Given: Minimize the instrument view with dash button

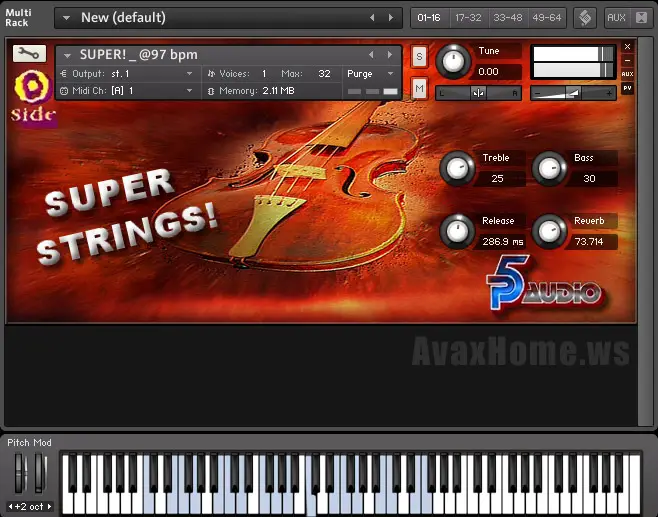Looking at the screenshot, I should pyautogui.click(x=627, y=60).
